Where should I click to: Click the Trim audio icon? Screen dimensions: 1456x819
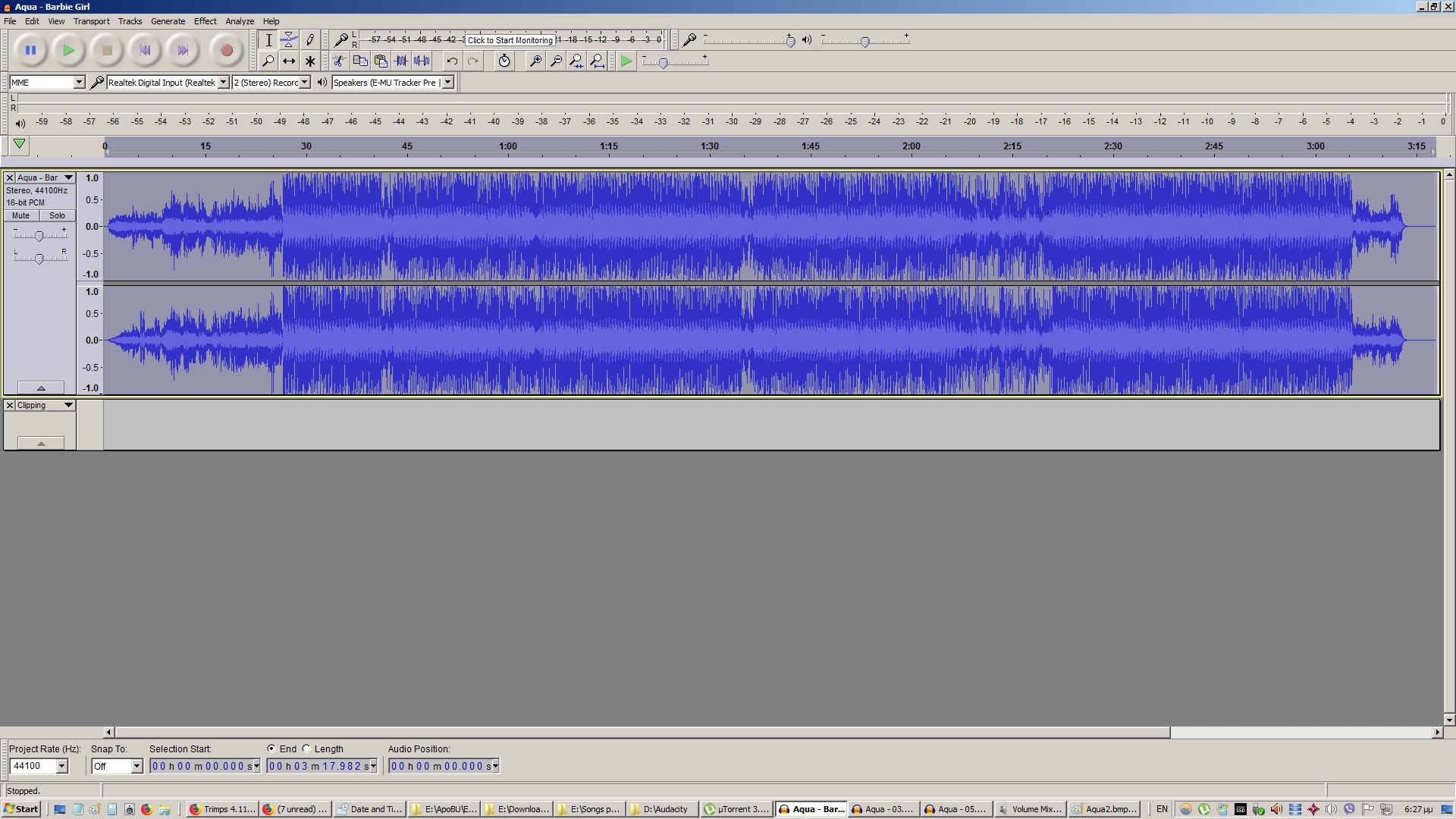pyautogui.click(x=401, y=61)
